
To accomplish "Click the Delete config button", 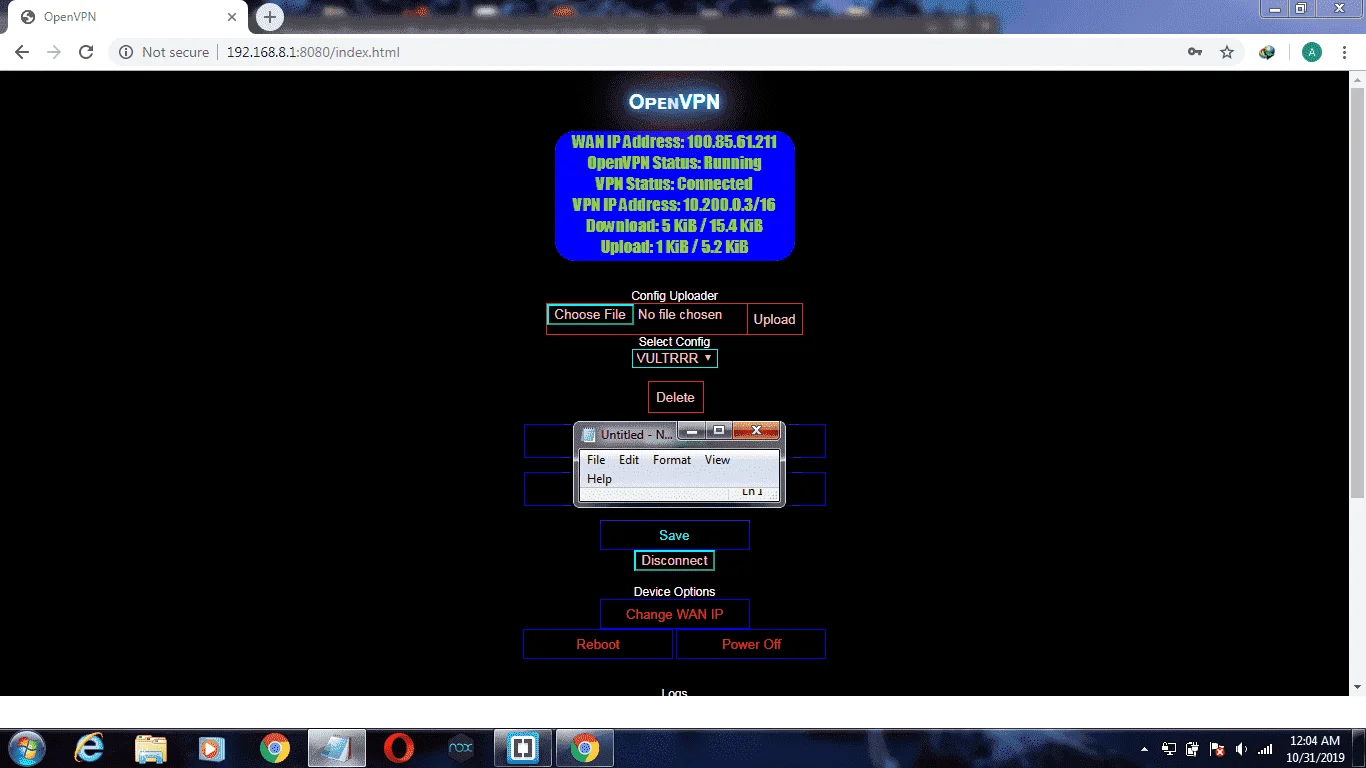I will point(675,397).
